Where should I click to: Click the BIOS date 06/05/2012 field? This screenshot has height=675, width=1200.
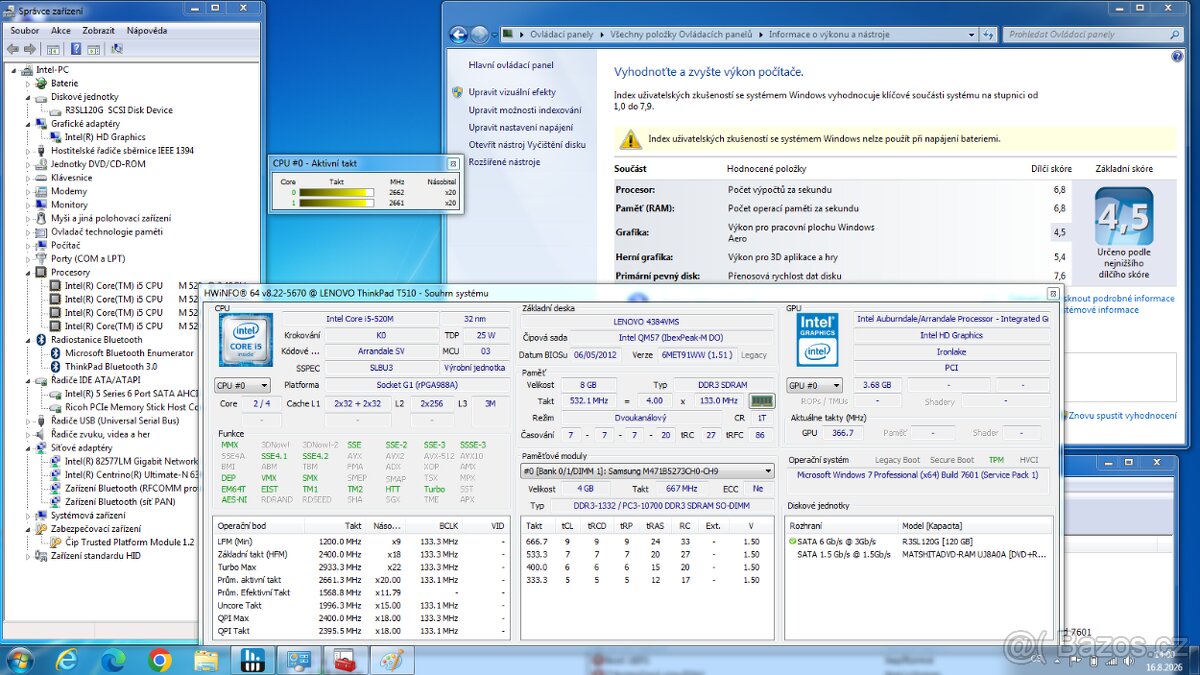point(597,354)
